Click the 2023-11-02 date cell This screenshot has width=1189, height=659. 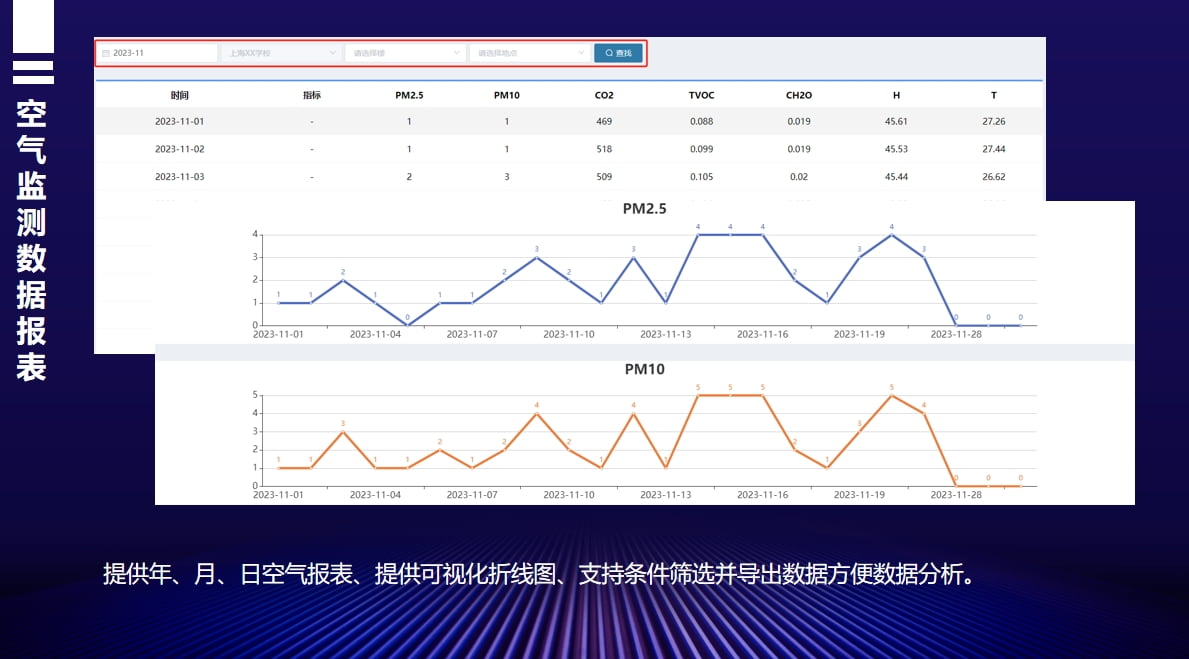179,149
